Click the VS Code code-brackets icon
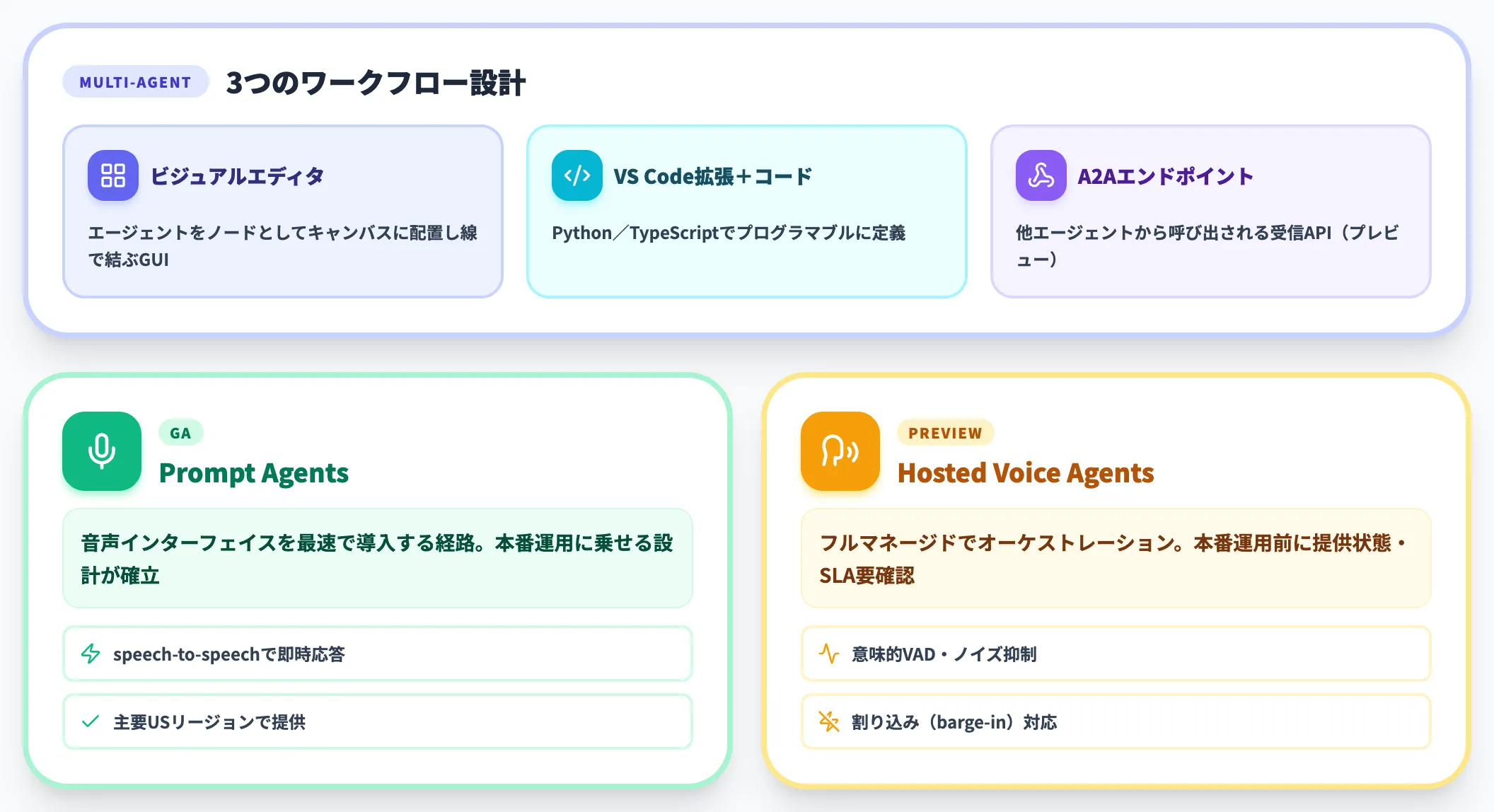The height and width of the screenshot is (812, 1494). [x=577, y=175]
